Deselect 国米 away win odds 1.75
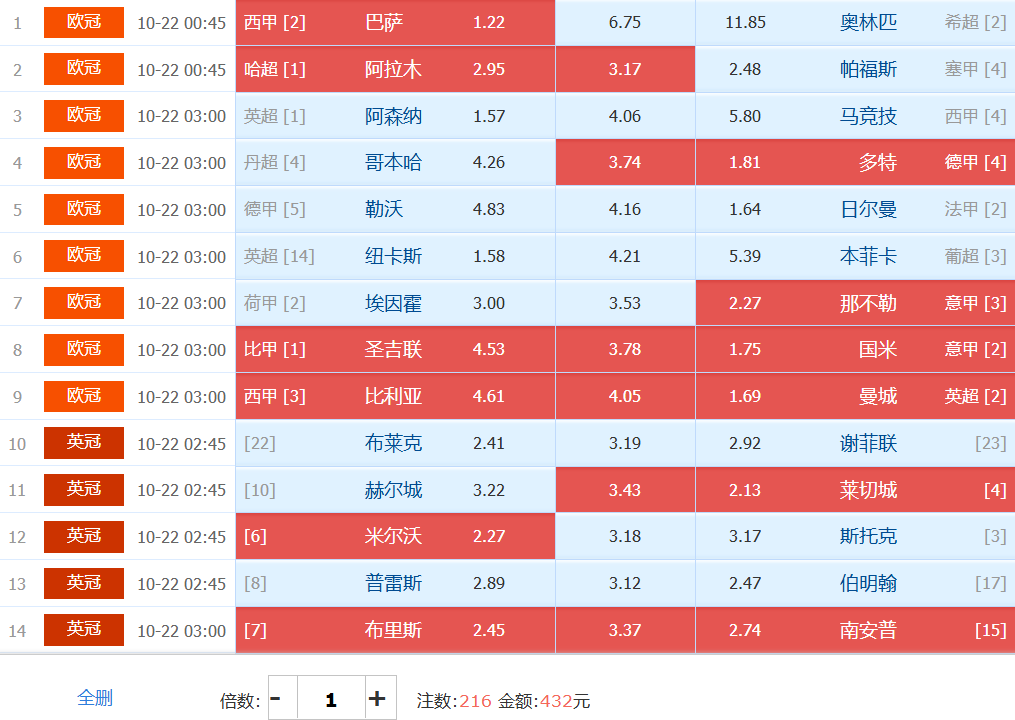 click(x=855, y=349)
